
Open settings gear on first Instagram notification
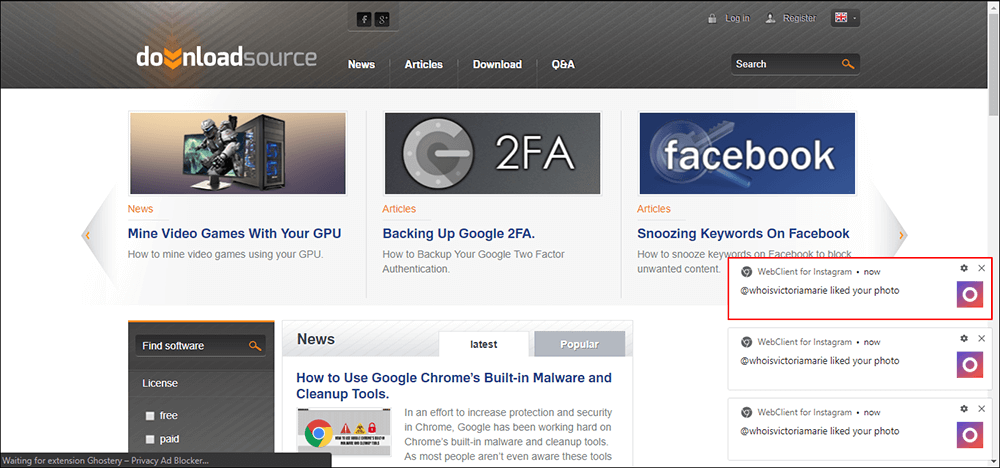pos(964,268)
